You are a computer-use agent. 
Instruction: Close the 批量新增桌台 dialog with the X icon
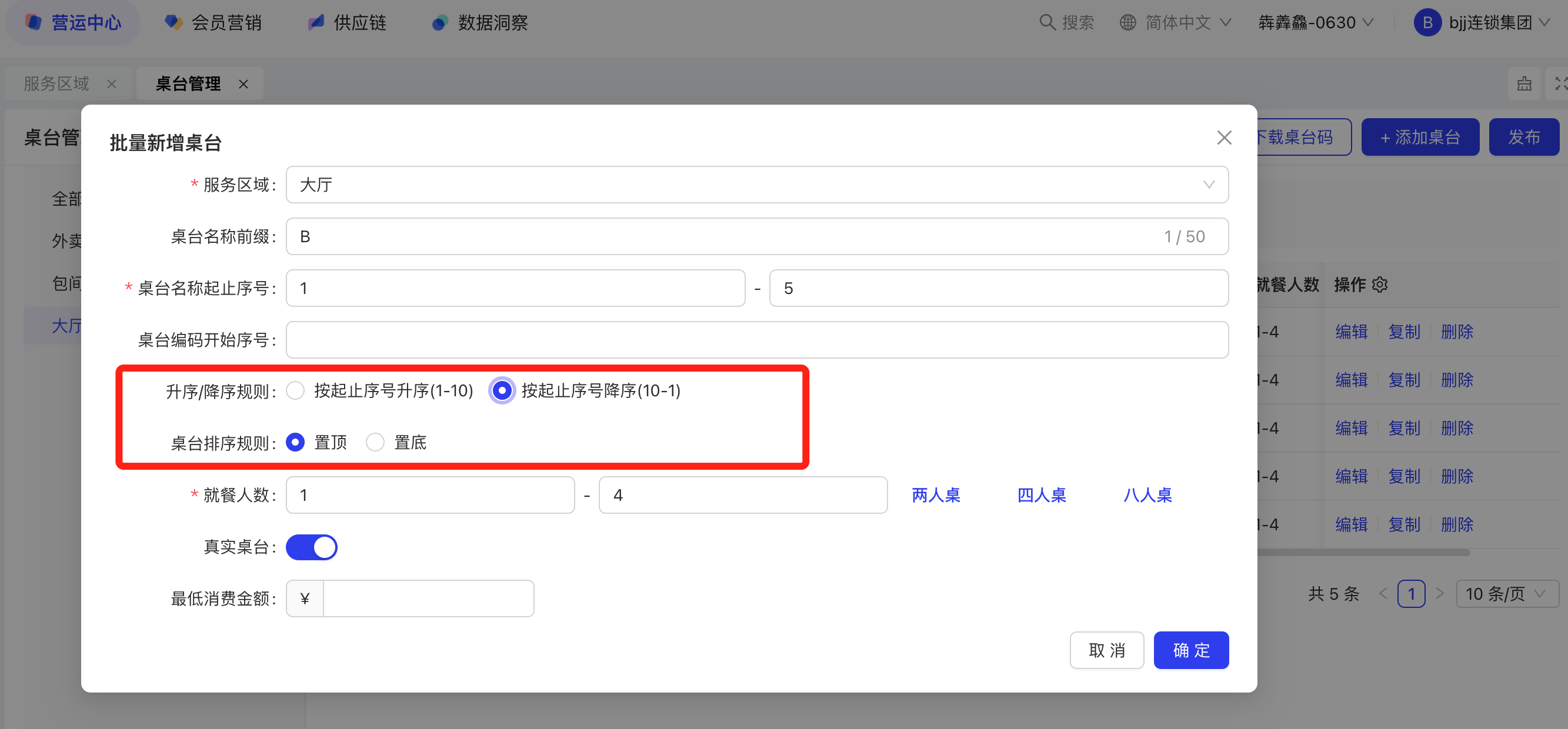tap(1223, 138)
